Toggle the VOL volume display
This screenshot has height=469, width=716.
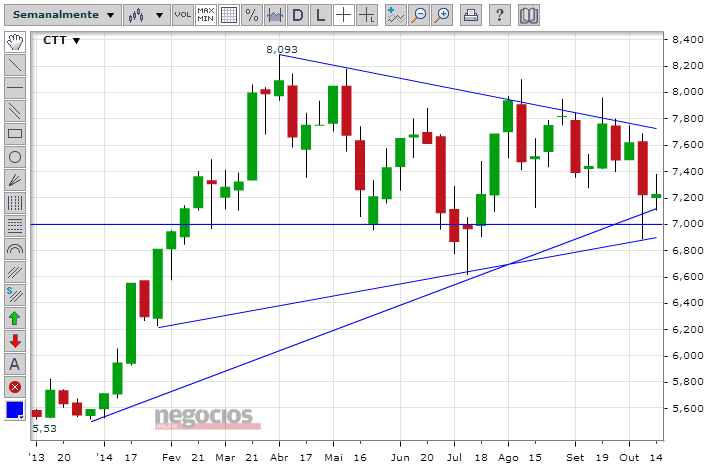183,15
